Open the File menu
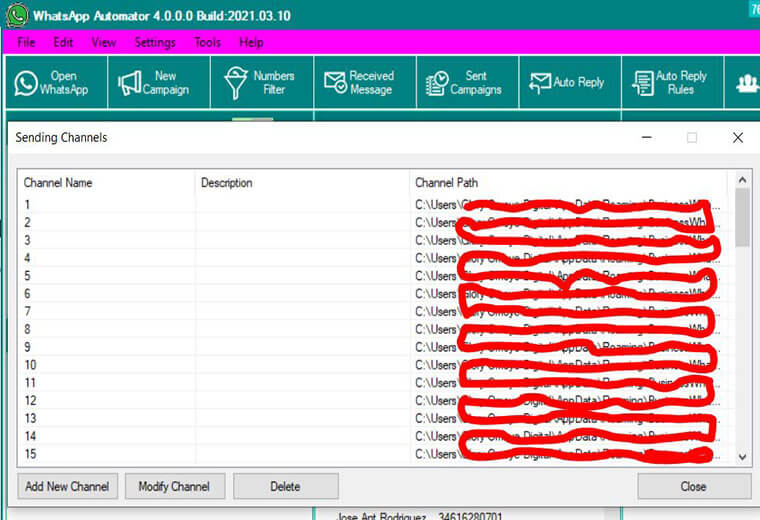The width and height of the screenshot is (760, 520). 26,43
